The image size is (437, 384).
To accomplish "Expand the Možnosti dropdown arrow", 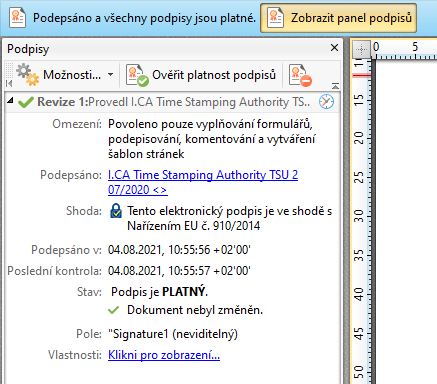I will point(111,75).
